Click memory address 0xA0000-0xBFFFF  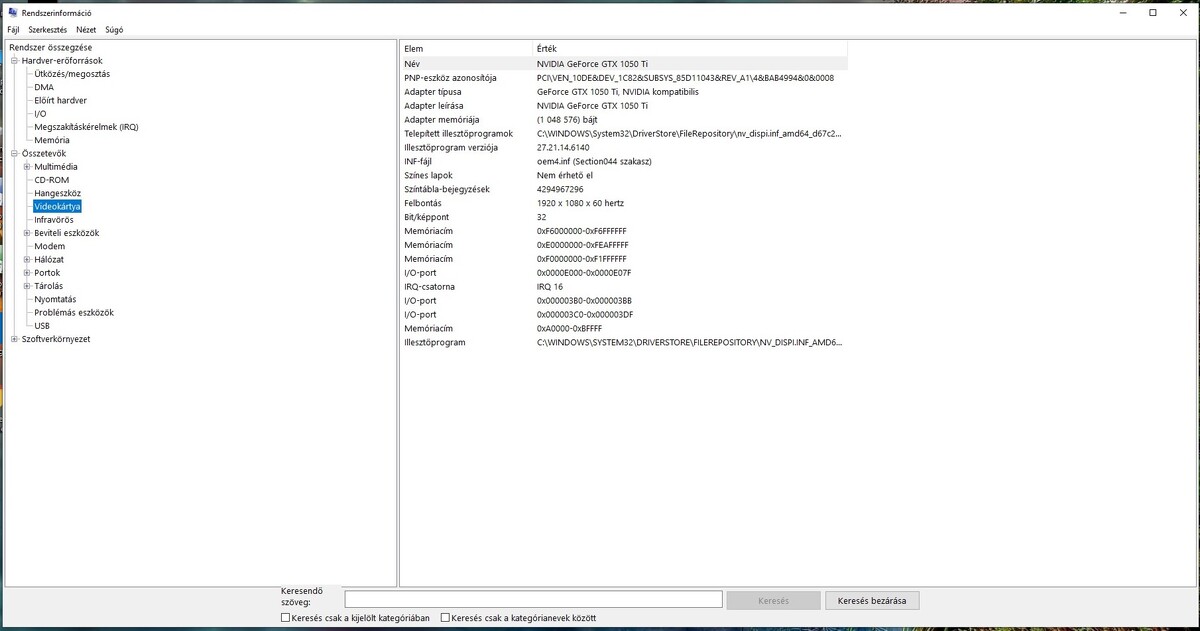coord(570,329)
